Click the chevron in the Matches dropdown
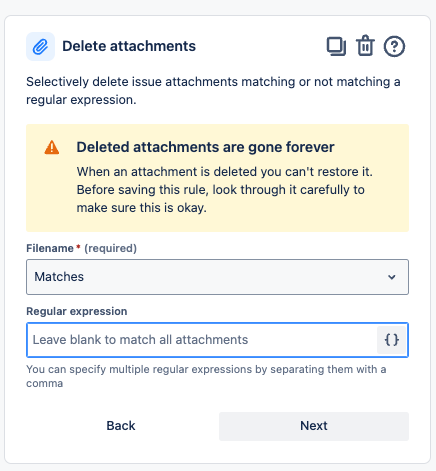Image resolution: width=436 pixels, height=471 pixels. [x=392, y=277]
